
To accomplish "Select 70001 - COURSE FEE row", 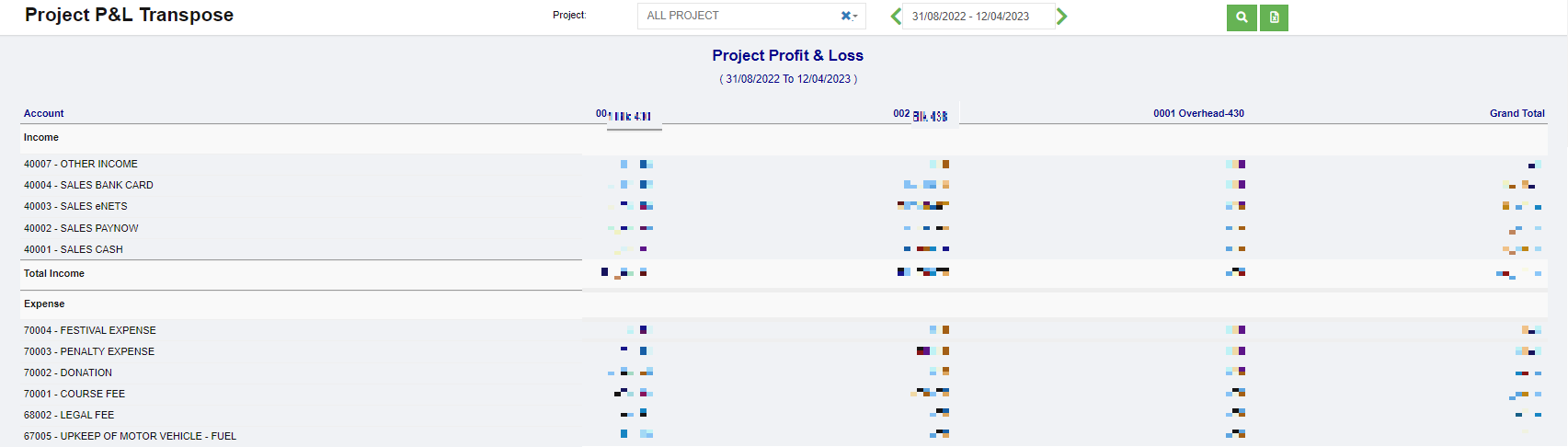I will (x=74, y=394).
